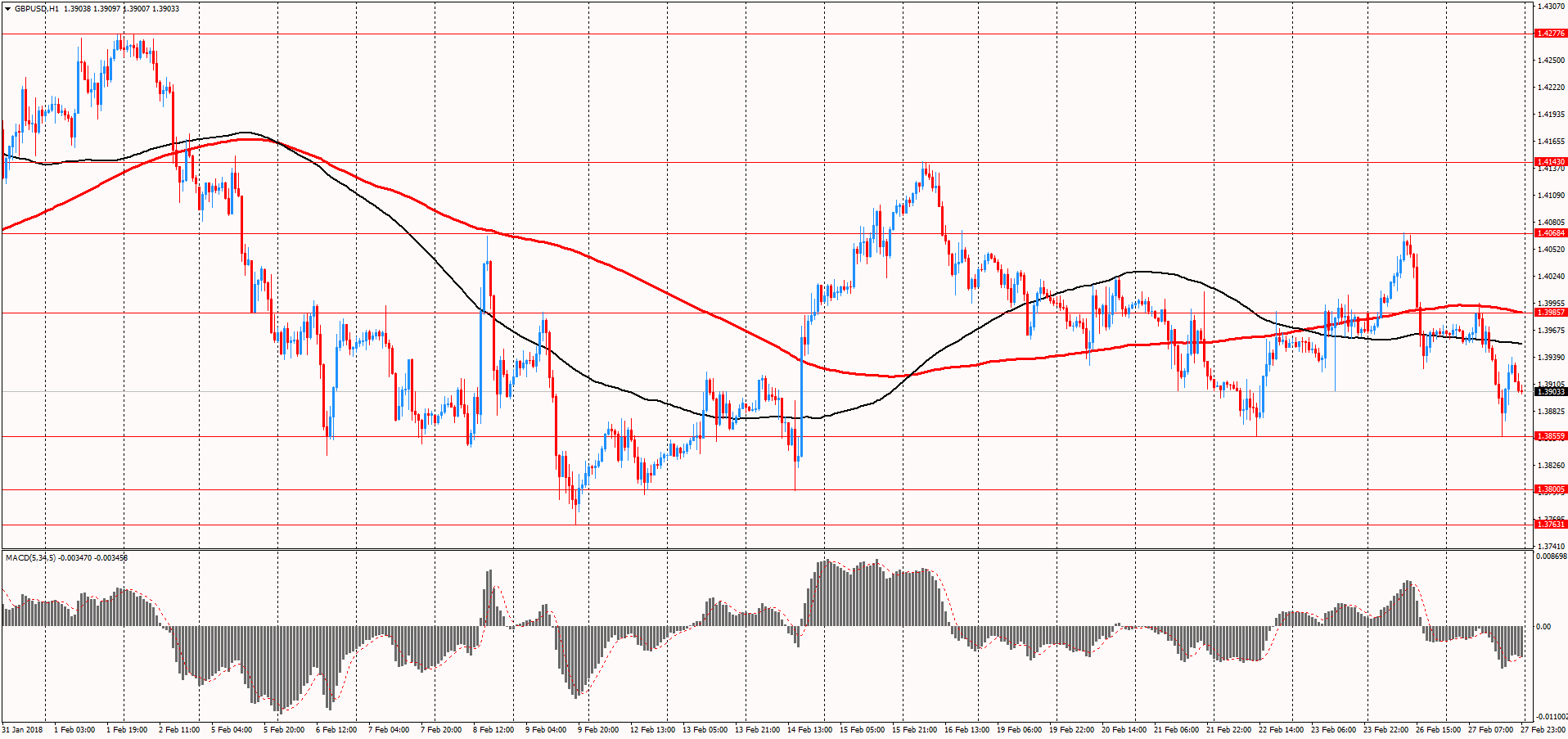Select the 1.40684 red price level tag
The width and height of the screenshot is (1568, 739).
pos(1550,233)
